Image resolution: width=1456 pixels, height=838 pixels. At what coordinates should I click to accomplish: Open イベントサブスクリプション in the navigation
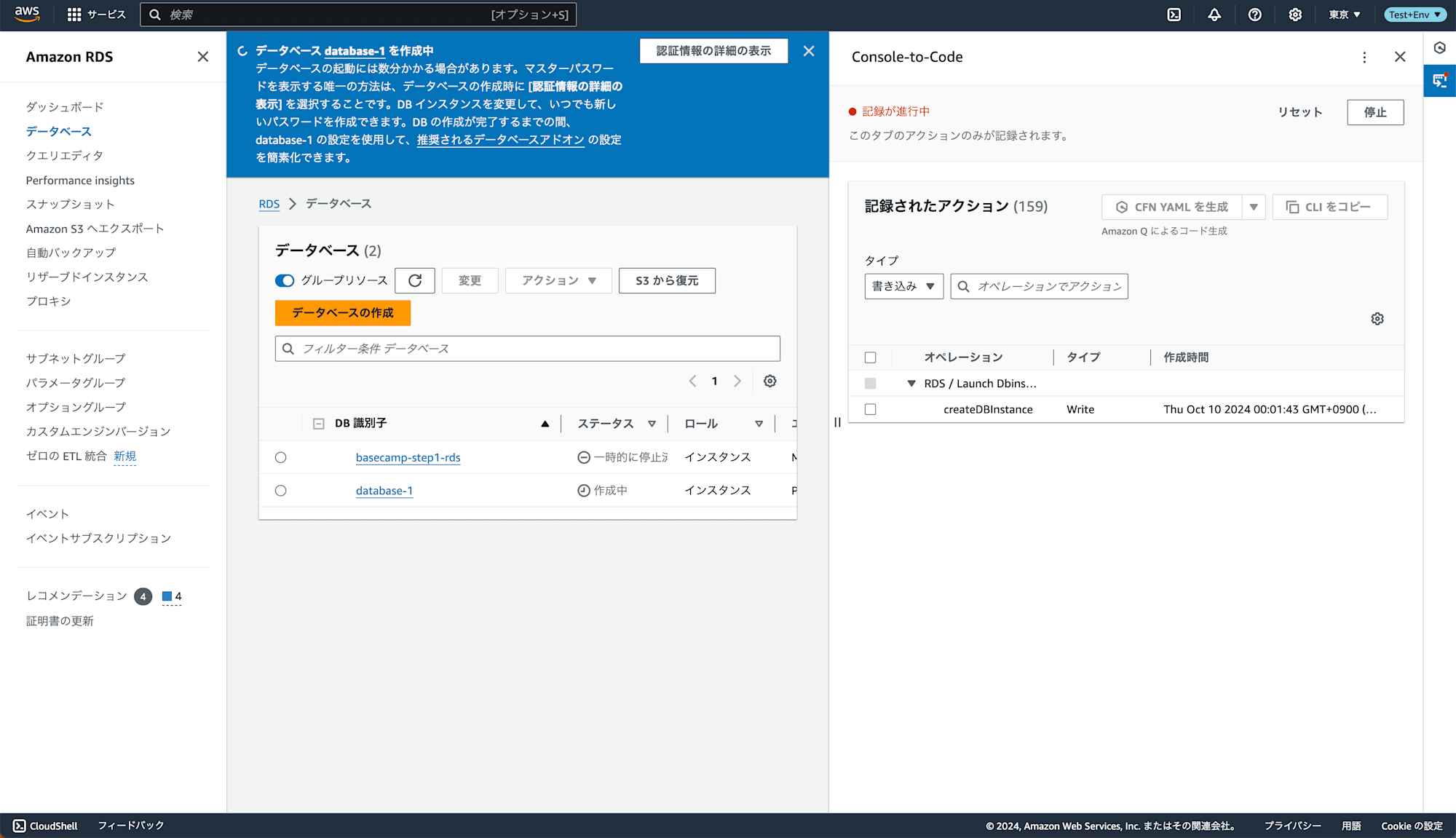(x=98, y=539)
